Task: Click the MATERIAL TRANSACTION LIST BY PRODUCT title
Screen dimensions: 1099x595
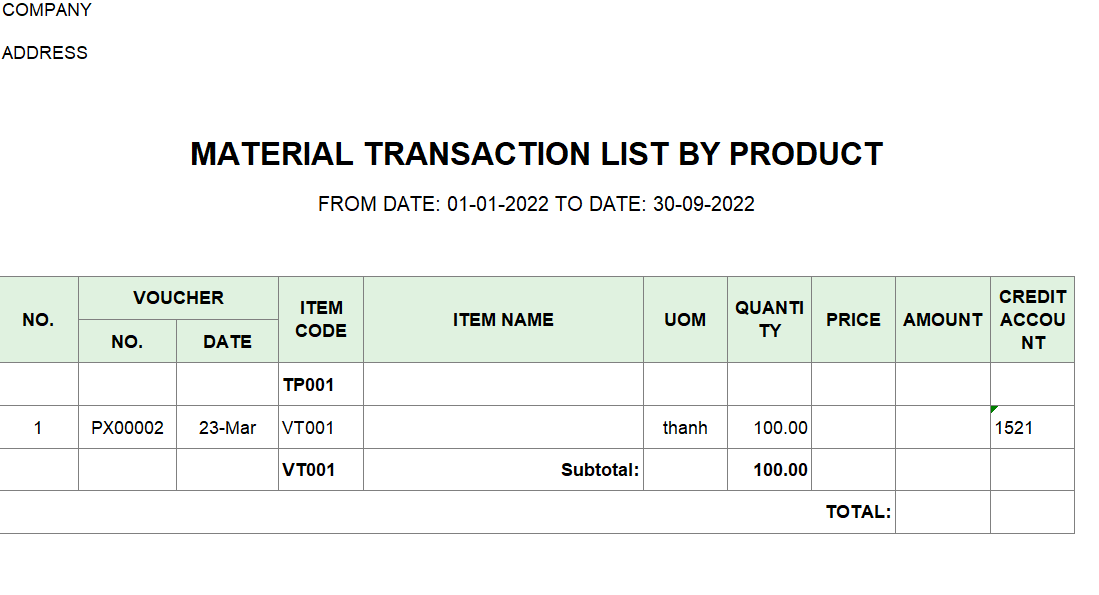Action: click(536, 154)
